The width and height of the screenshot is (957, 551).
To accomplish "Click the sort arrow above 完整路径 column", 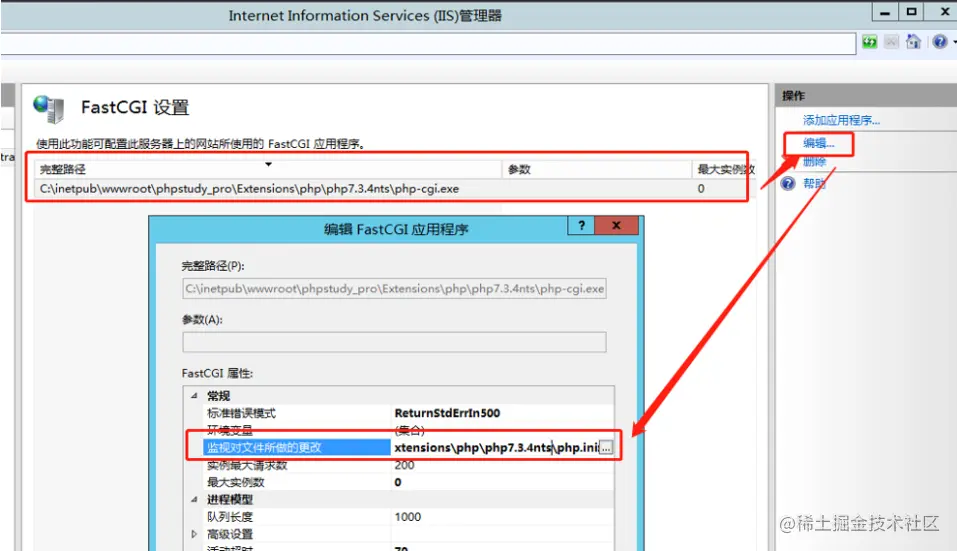I will (268, 164).
